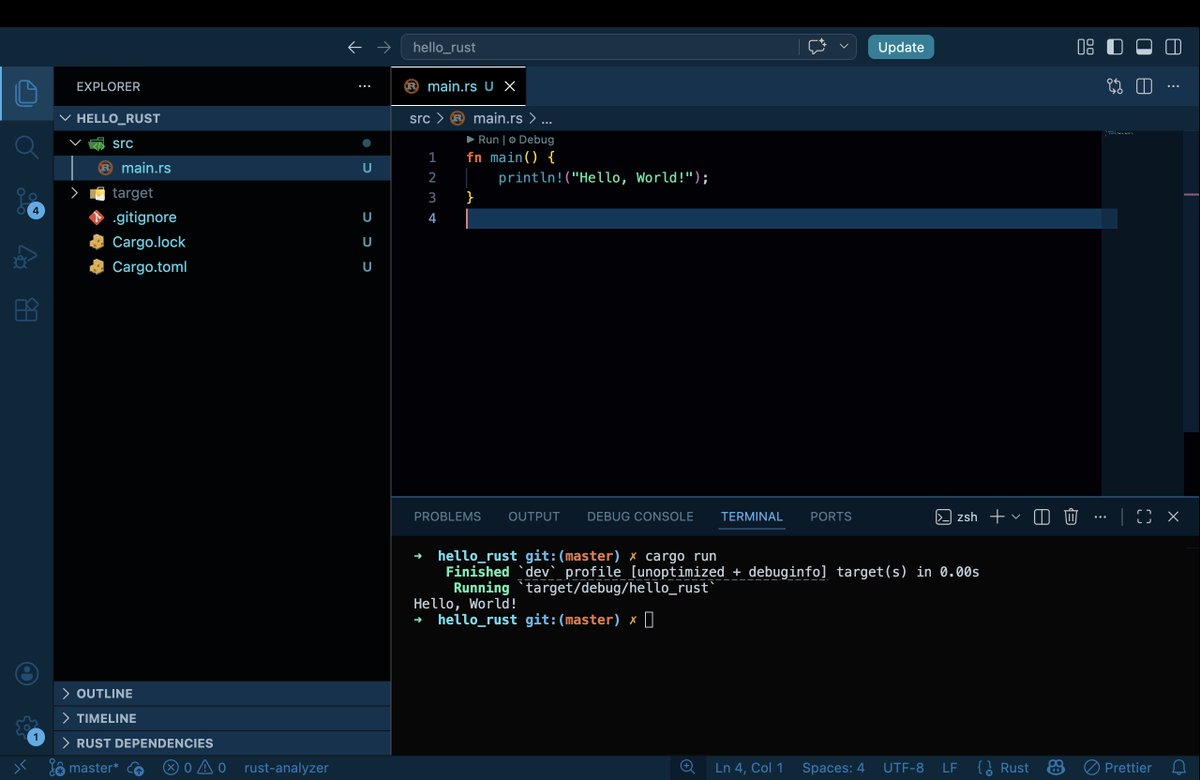
Task: Open Cargo.toml in the explorer
Action: tap(222, 267)
